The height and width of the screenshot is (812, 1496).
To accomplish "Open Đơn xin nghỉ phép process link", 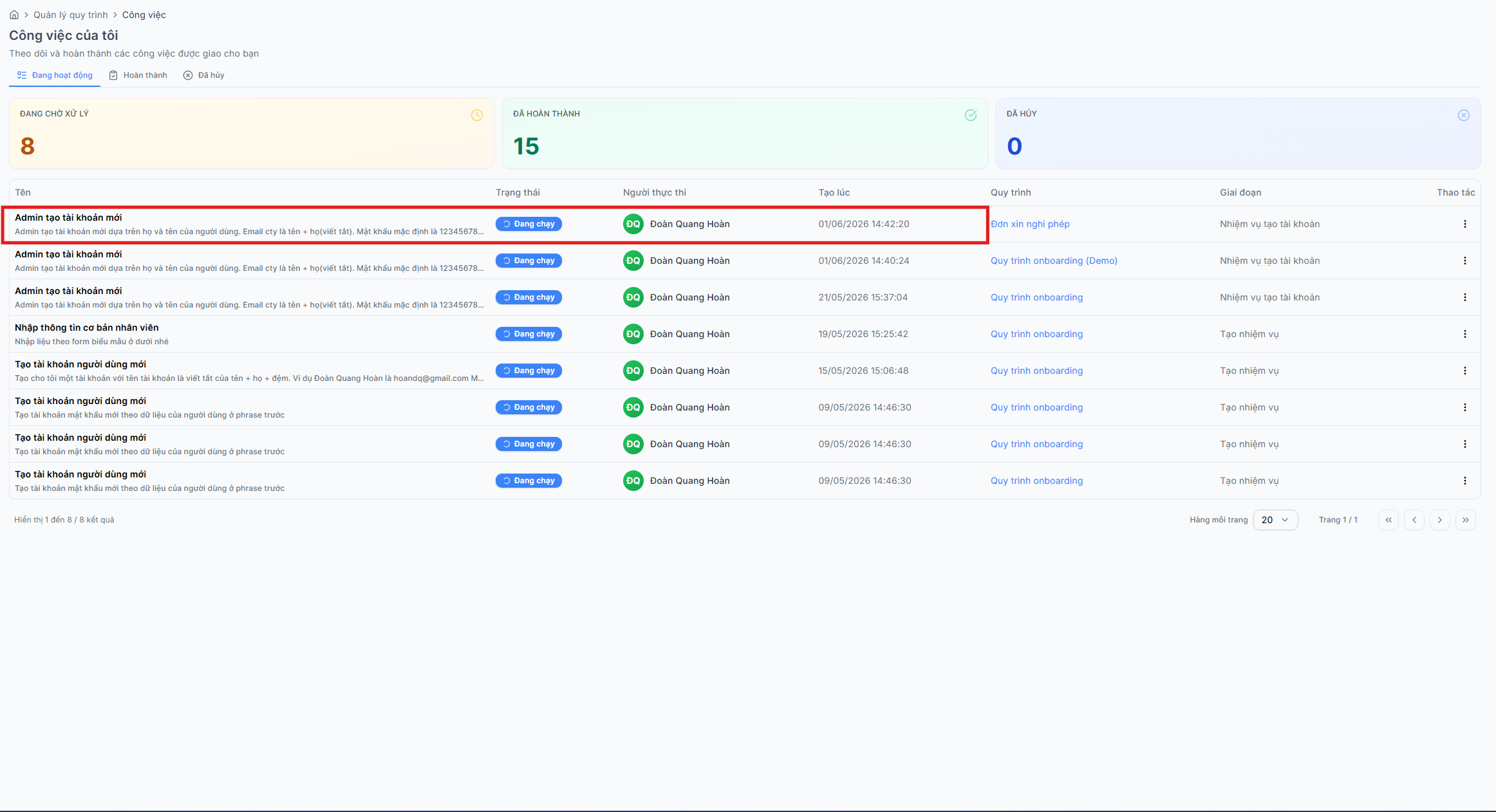I will [1030, 224].
